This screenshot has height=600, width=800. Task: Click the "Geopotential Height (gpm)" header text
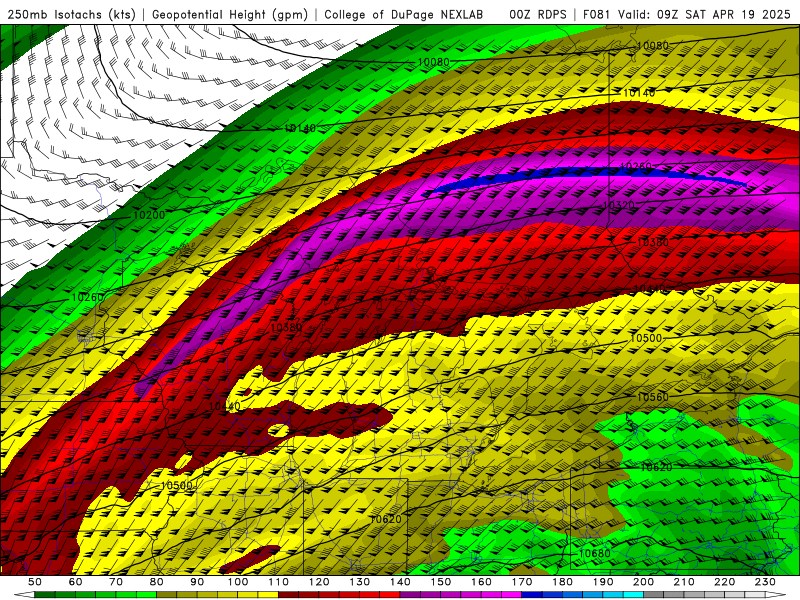(230, 15)
